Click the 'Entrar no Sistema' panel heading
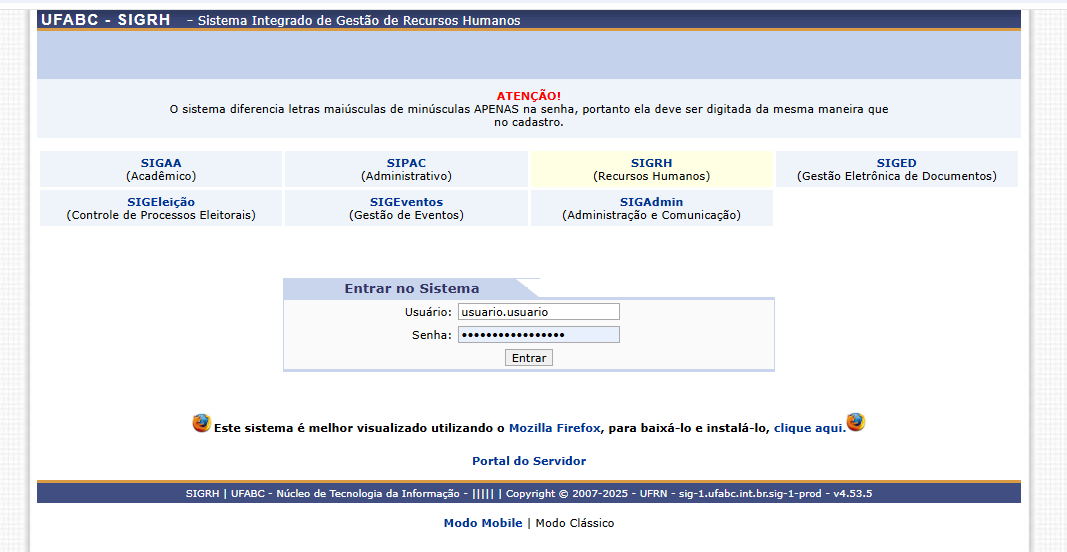 [411, 288]
